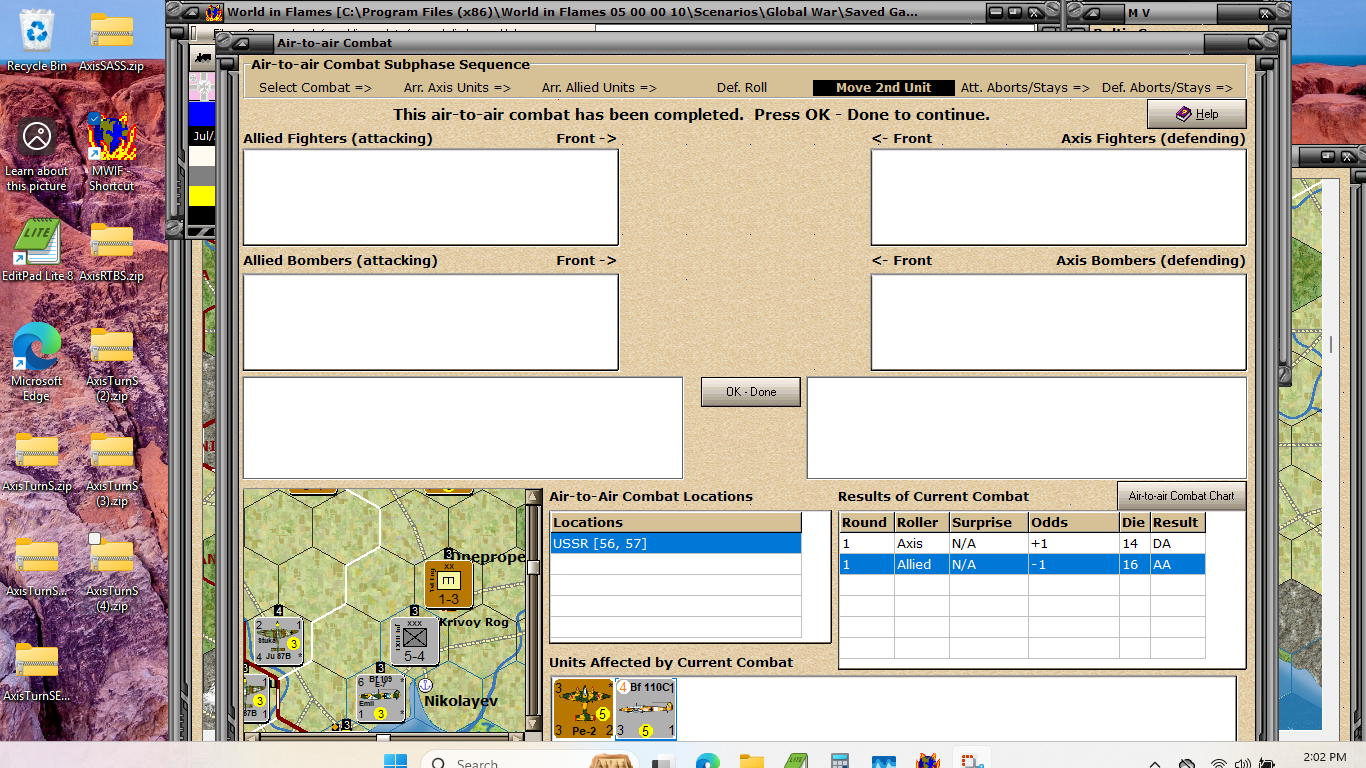The image size is (1366, 768).
Task: Click the Allied Bombers (attacking) list box
Action: click(x=431, y=322)
